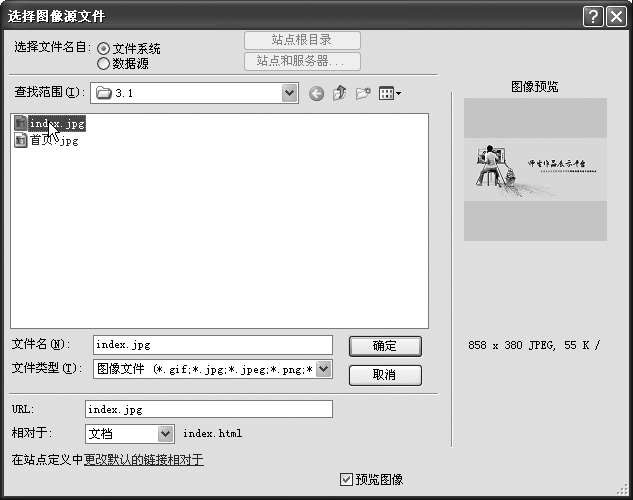Open the 相对于 文档 dropdown
This screenshot has width=633, height=500.
[166, 434]
